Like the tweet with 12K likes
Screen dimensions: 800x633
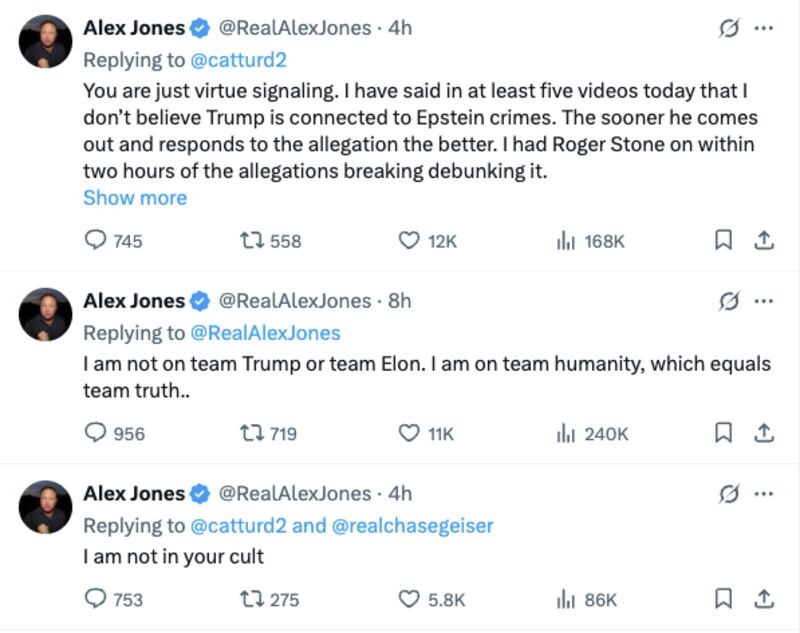pyautogui.click(x=408, y=240)
